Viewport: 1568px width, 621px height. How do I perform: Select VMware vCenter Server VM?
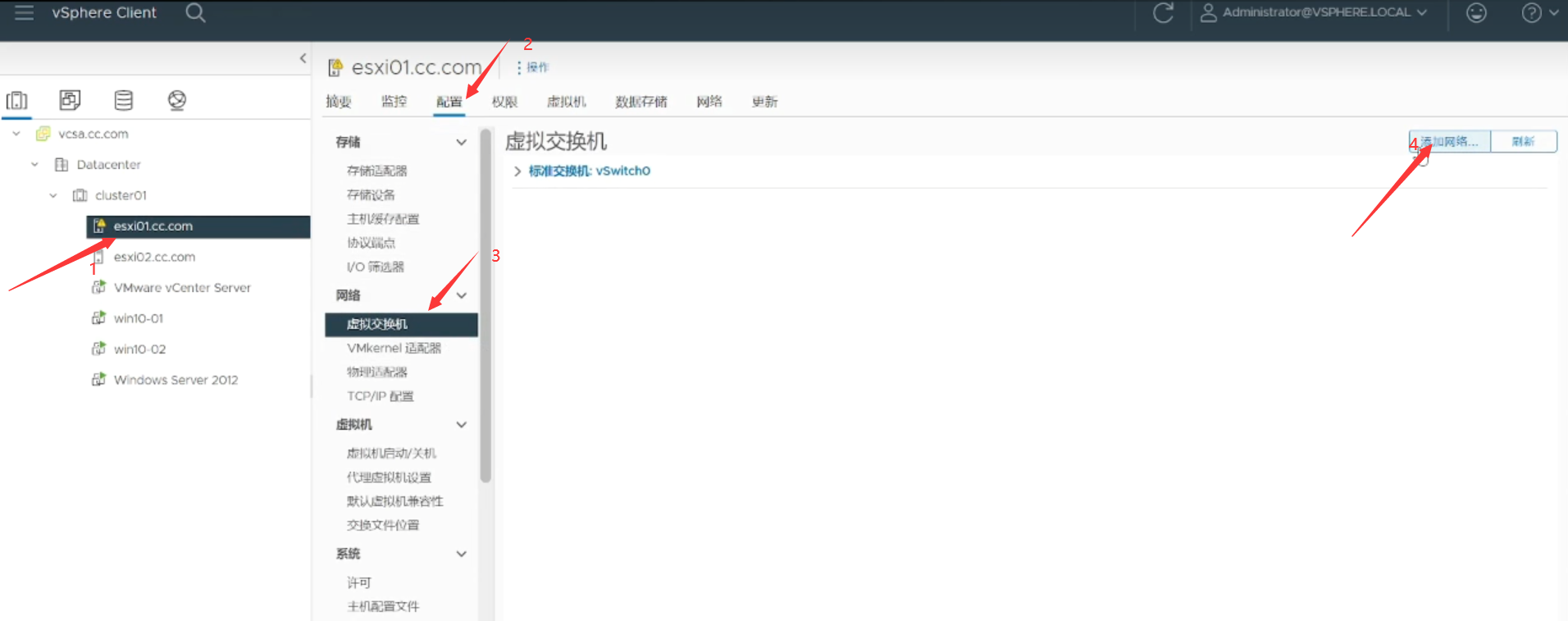coord(182,287)
